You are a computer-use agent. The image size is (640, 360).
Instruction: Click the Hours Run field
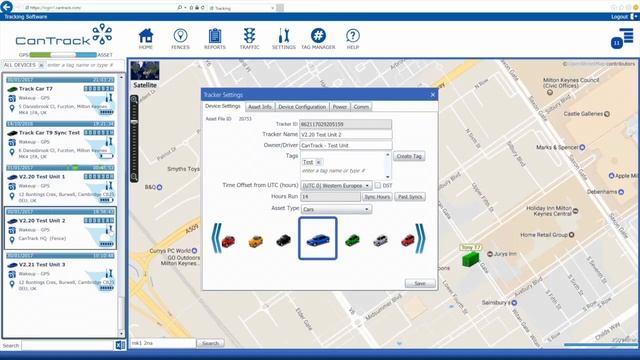330,197
